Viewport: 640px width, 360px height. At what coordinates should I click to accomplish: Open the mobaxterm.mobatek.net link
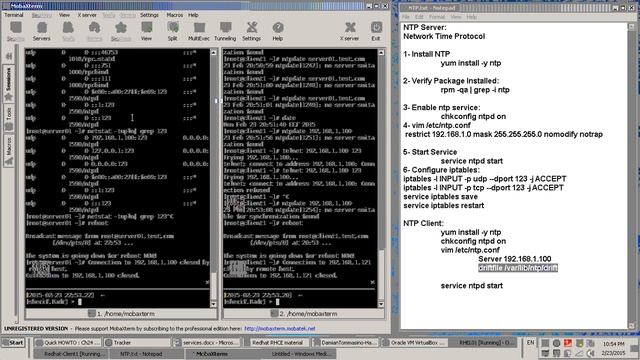click(x=280, y=329)
